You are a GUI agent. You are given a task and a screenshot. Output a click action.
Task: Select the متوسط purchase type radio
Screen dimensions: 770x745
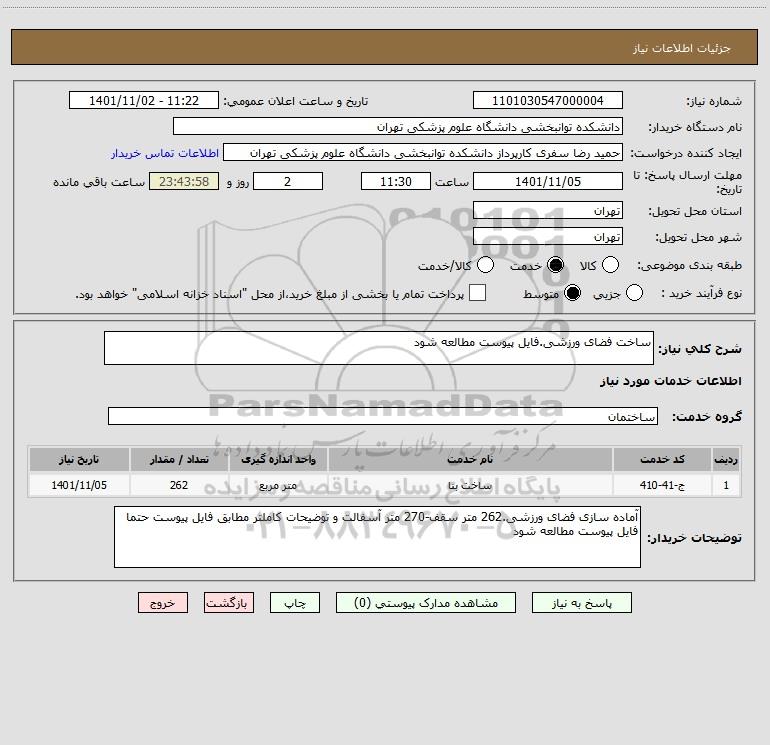tap(572, 293)
